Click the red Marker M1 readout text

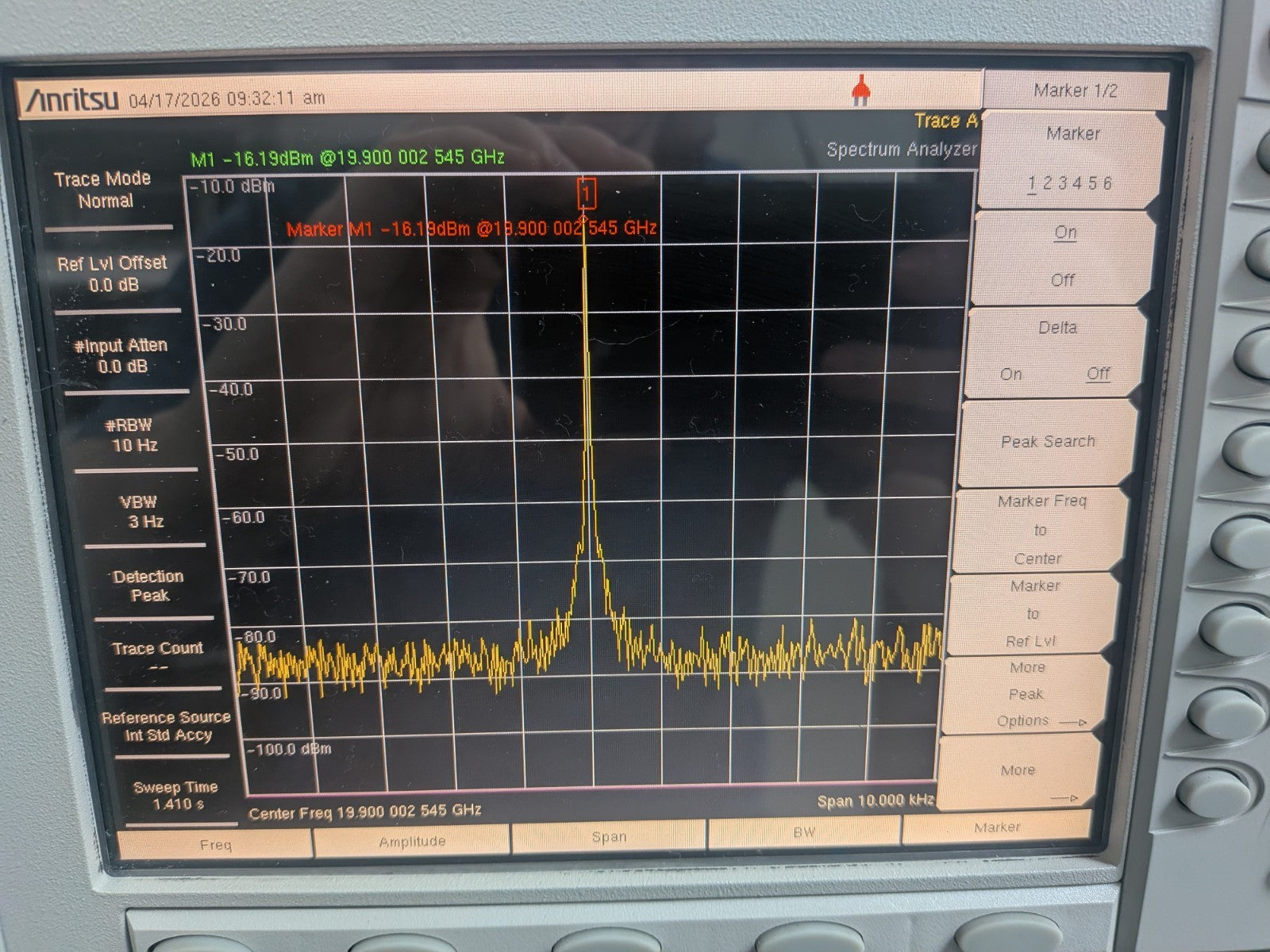pos(471,229)
